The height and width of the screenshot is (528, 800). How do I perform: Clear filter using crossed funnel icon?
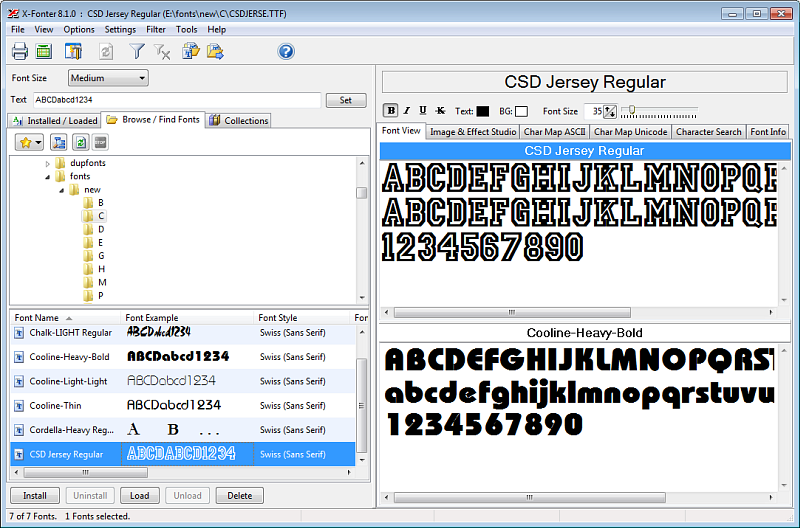[162, 51]
